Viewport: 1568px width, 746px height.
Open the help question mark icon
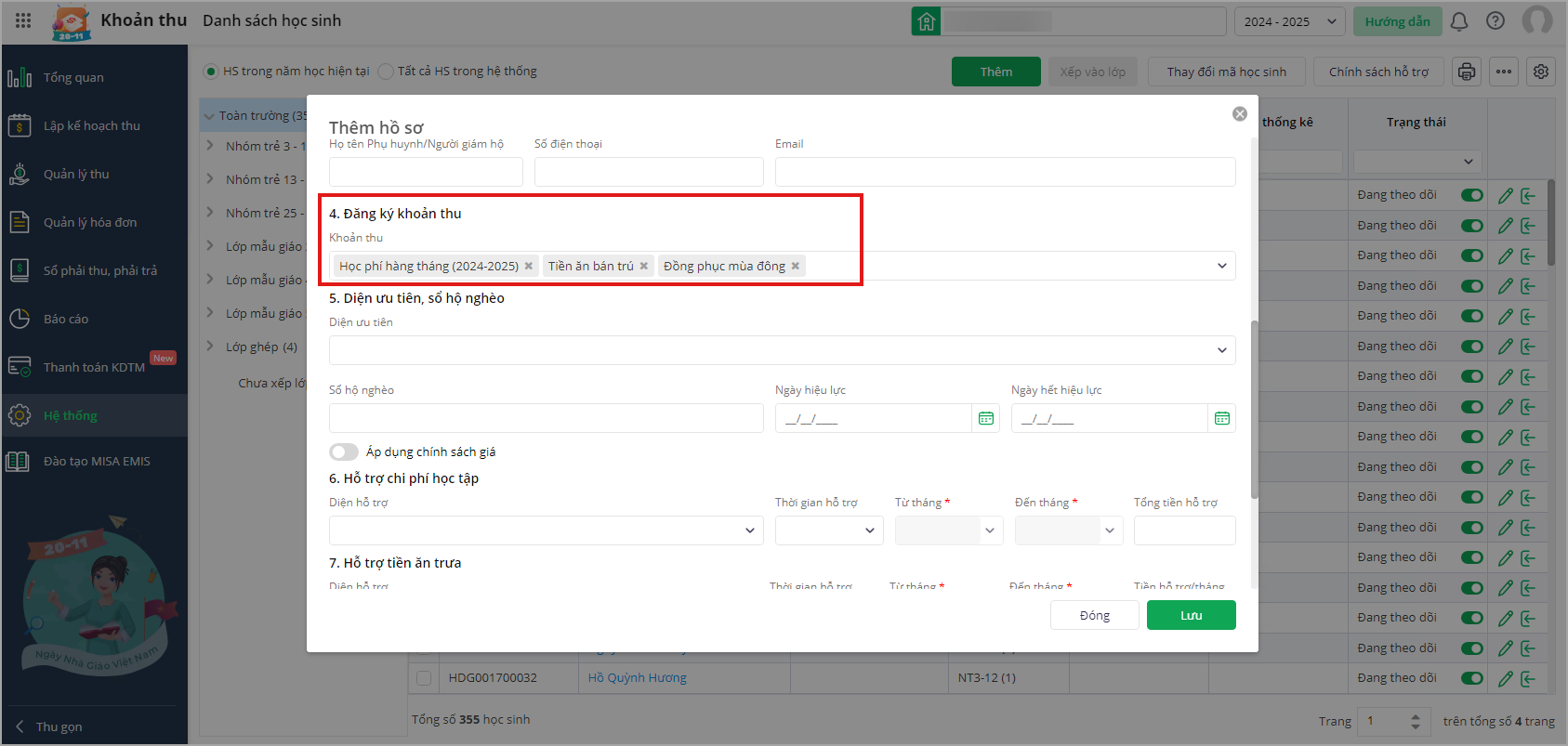pos(1496,20)
